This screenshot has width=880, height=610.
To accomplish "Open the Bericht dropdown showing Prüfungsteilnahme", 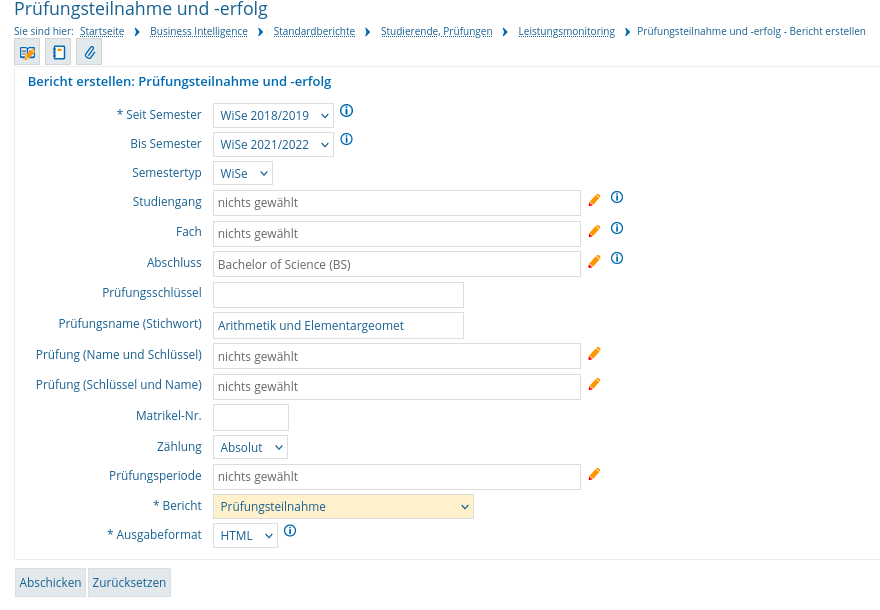I will click(343, 507).
